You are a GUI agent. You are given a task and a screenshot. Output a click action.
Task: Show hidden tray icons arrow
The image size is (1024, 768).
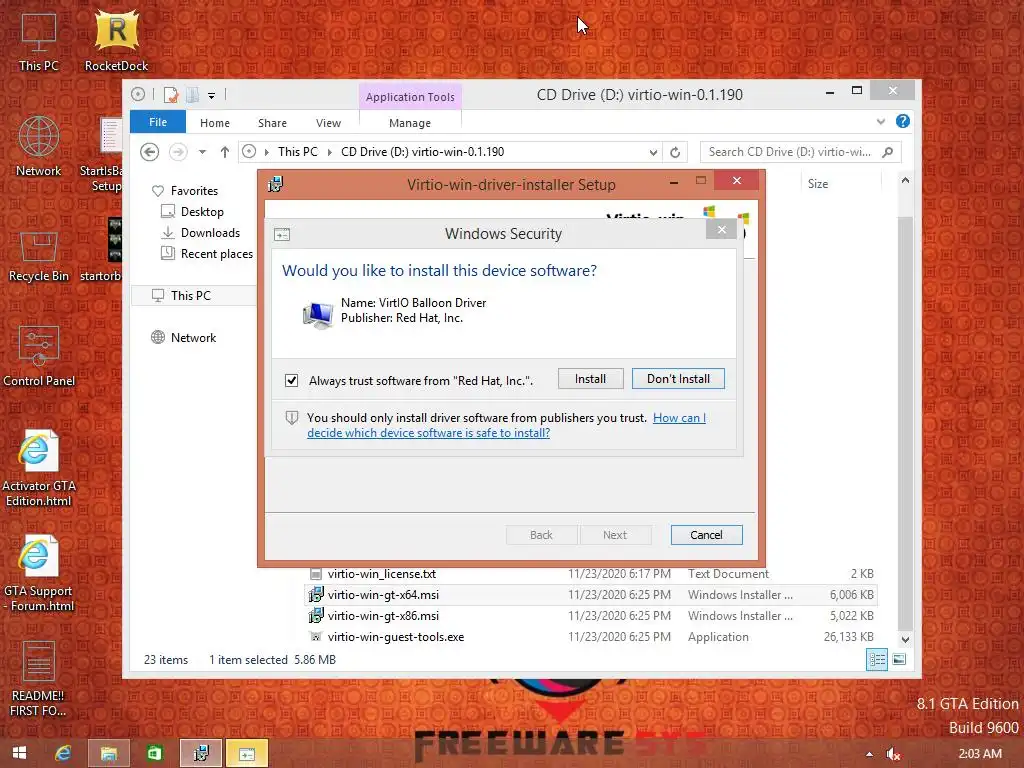(869, 754)
